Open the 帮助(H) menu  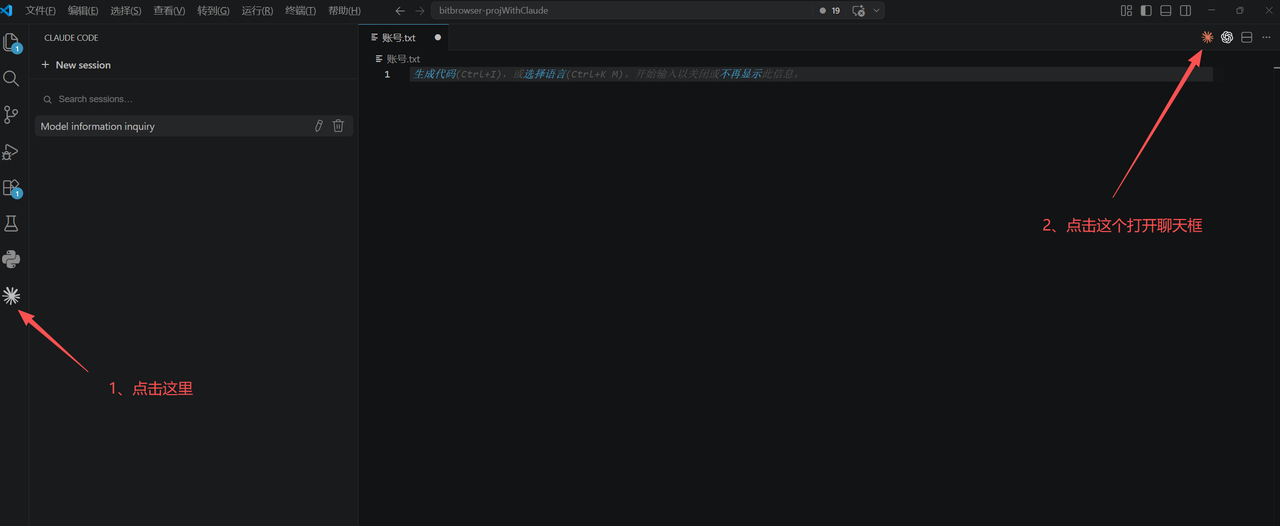point(344,10)
